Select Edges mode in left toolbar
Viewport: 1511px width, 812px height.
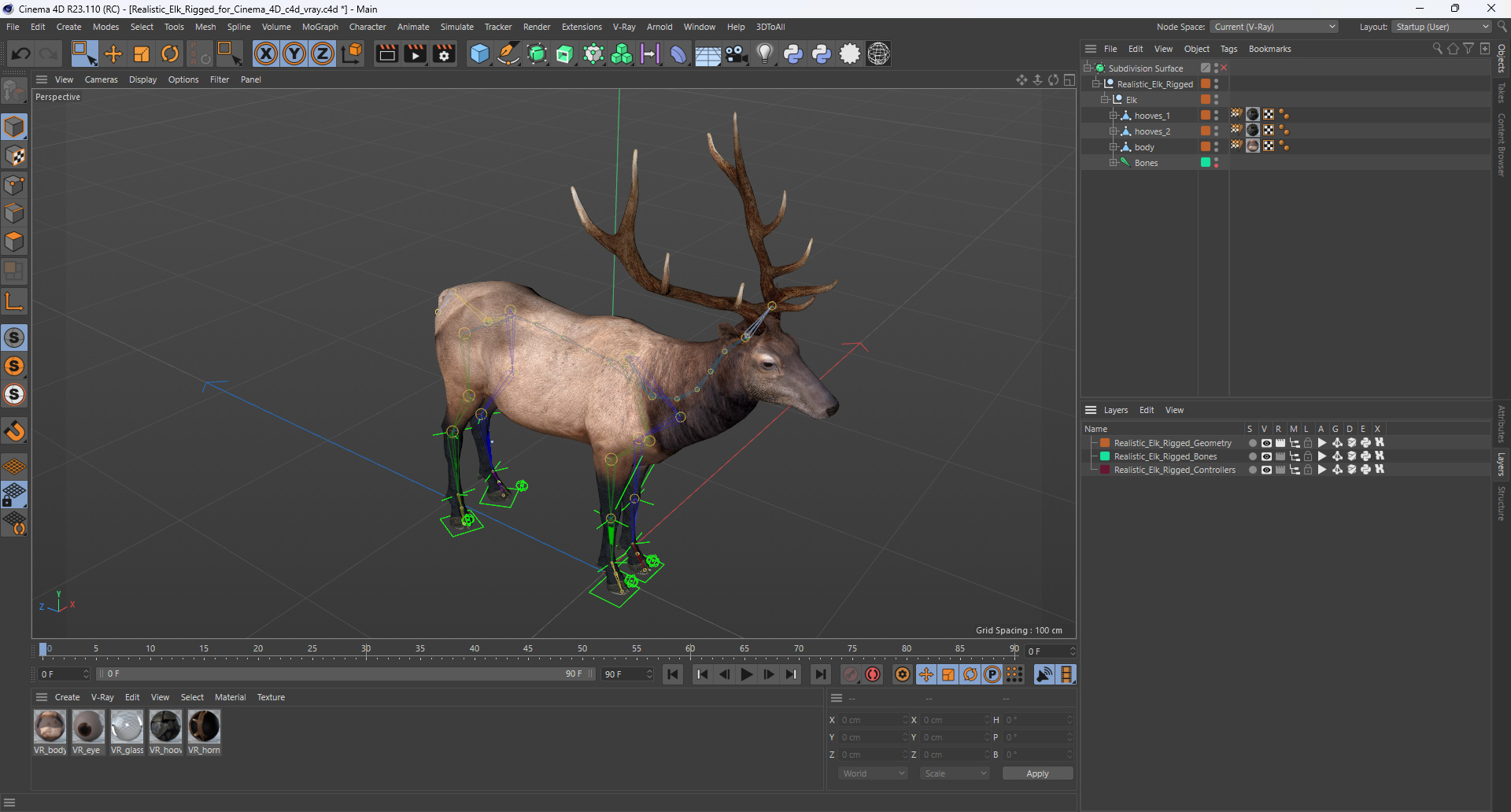(14, 213)
